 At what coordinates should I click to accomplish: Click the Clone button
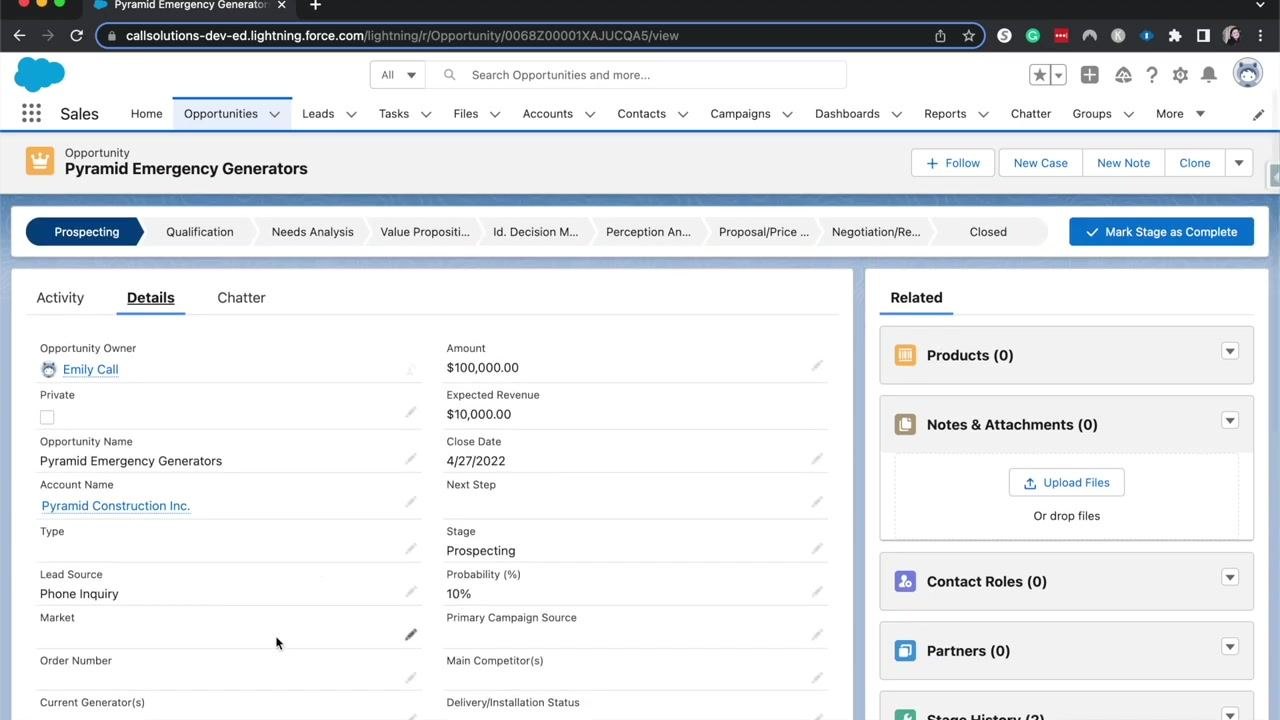point(1194,163)
